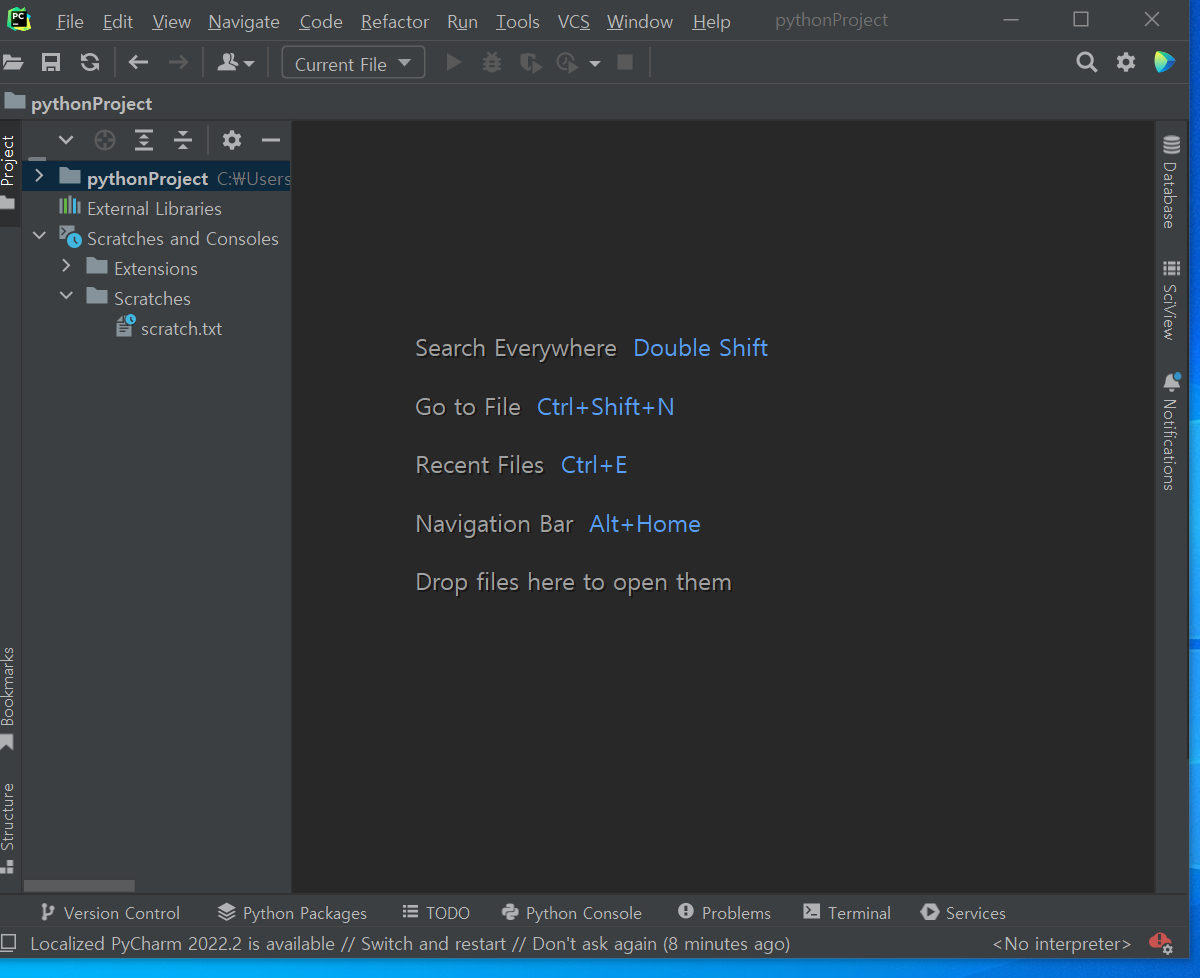Click the Save All toolbar icon
Viewport: 1200px width, 978px height.
coord(51,63)
